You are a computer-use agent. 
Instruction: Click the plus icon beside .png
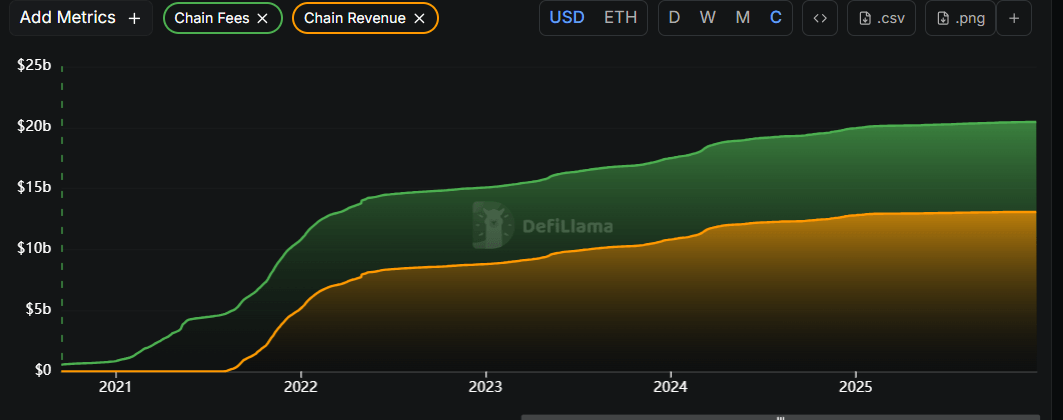1013,18
